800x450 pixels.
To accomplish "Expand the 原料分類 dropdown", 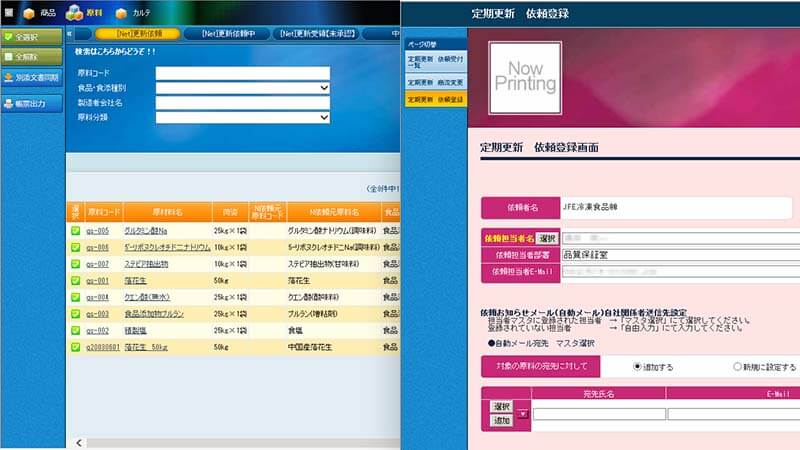I will 324,117.
